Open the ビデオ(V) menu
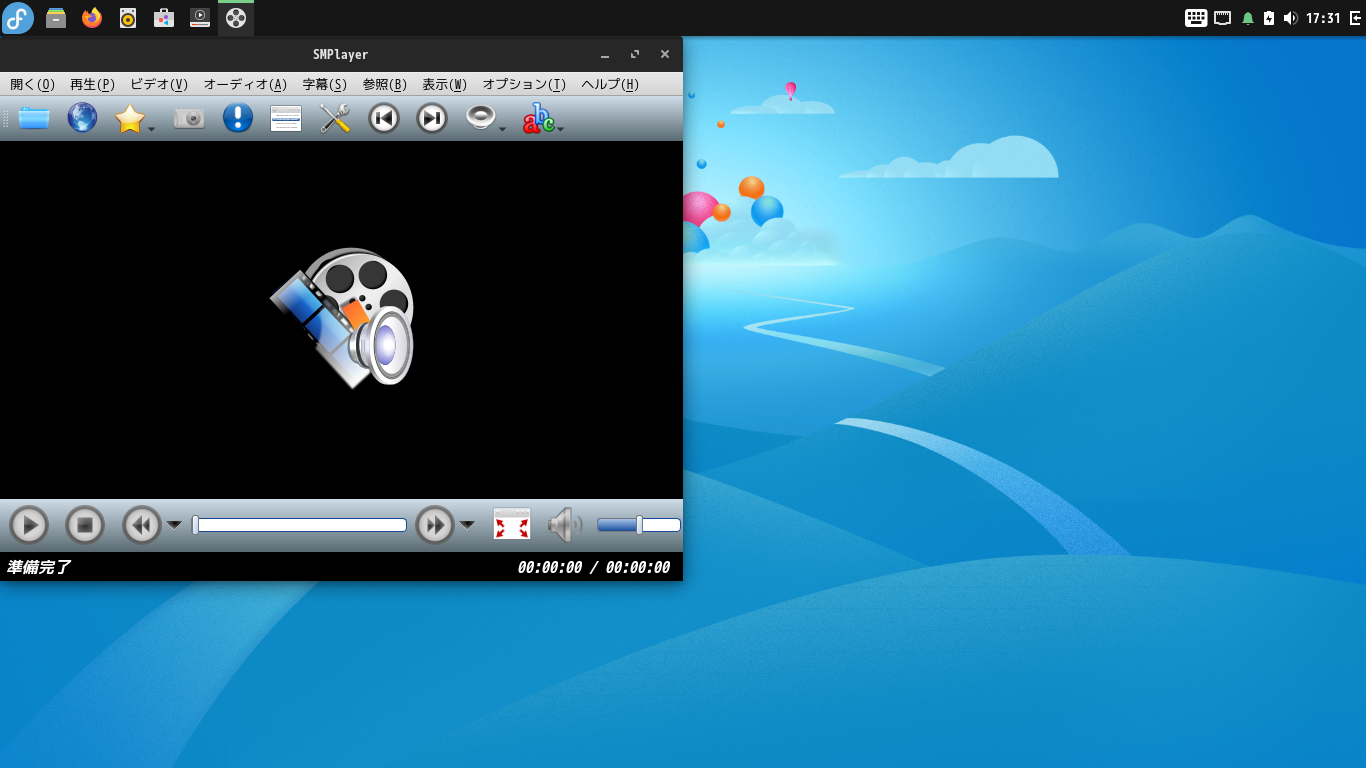This screenshot has width=1366, height=768. click(159, 85)
